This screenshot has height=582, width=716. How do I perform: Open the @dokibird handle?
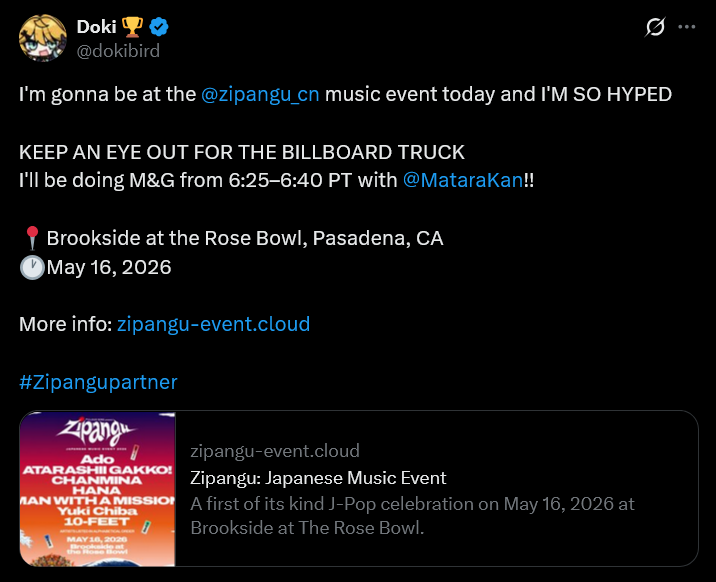(x=118, y=51)
